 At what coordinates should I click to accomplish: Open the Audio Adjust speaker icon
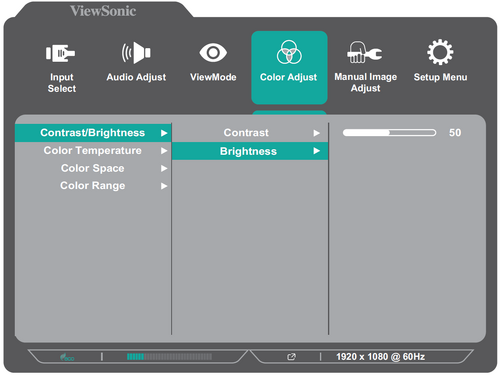[x=136, y=53]
